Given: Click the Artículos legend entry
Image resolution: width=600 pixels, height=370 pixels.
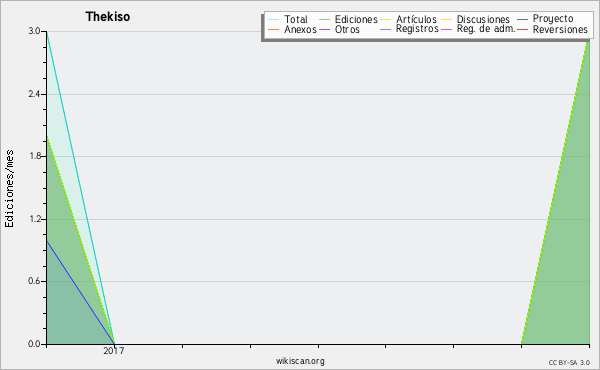Looking at the screenshot, I should click(408, 19).
